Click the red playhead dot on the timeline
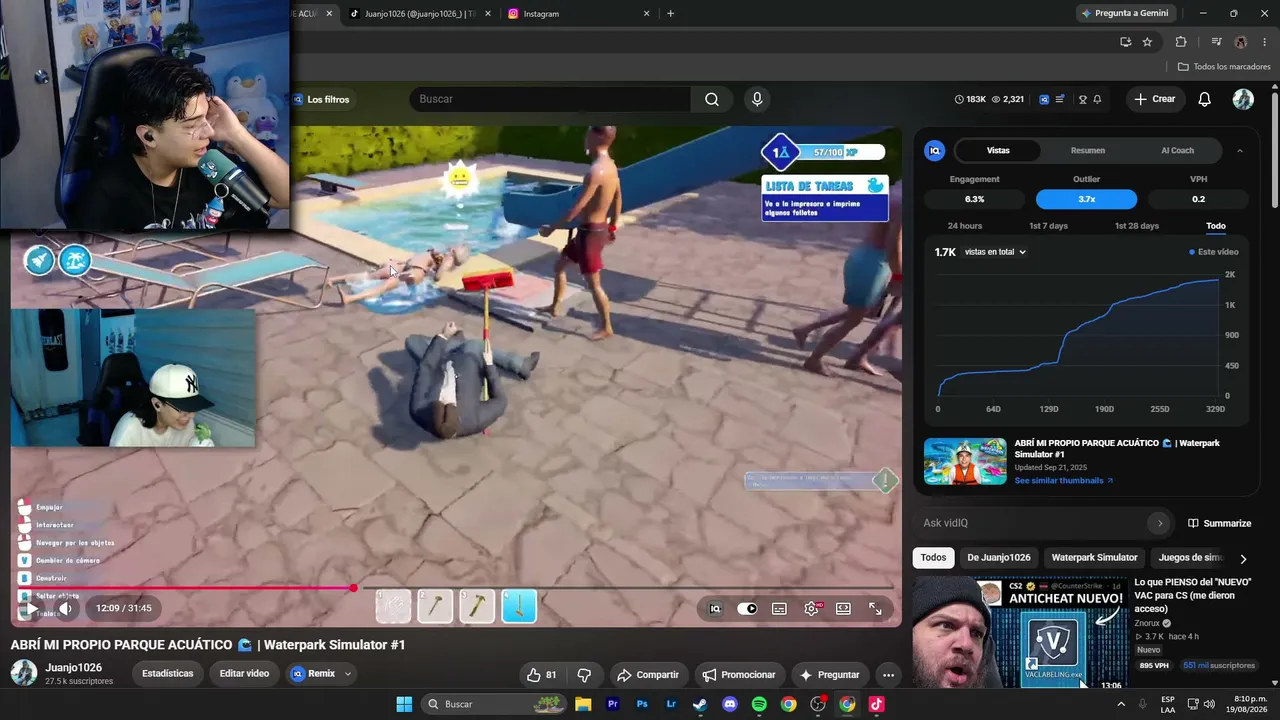1280x720 pixels. pos(353,588)
